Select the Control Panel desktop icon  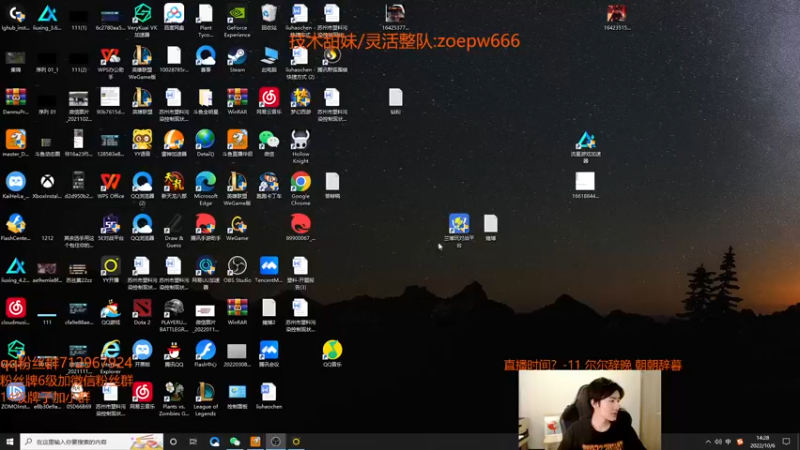pos(237,396)
